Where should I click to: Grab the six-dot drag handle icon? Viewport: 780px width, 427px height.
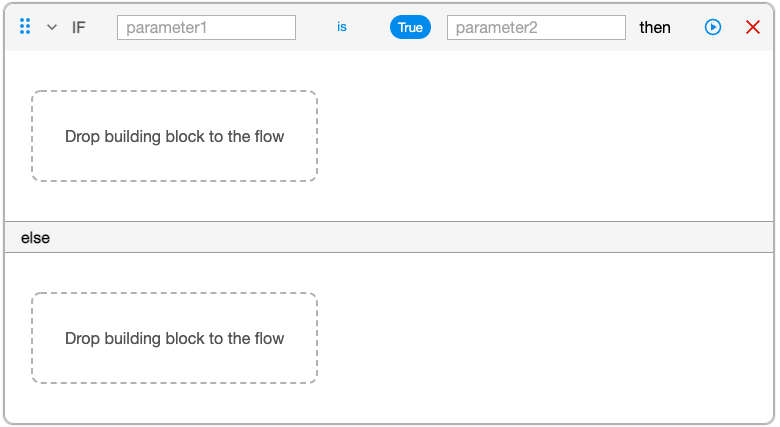(25, 26)
